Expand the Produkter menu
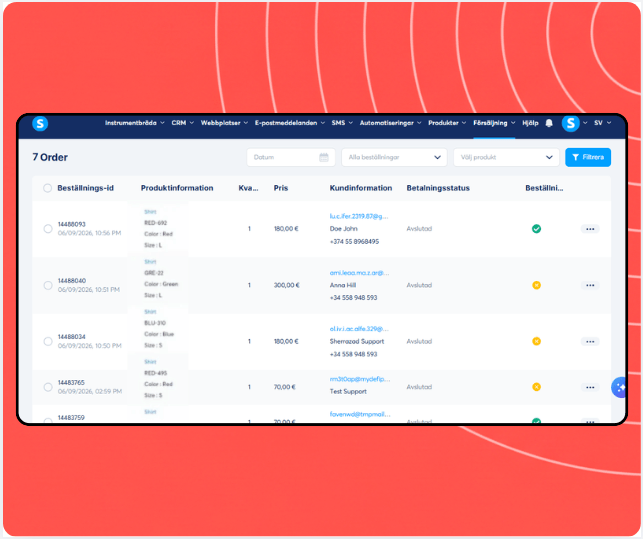 pos(447,123)
